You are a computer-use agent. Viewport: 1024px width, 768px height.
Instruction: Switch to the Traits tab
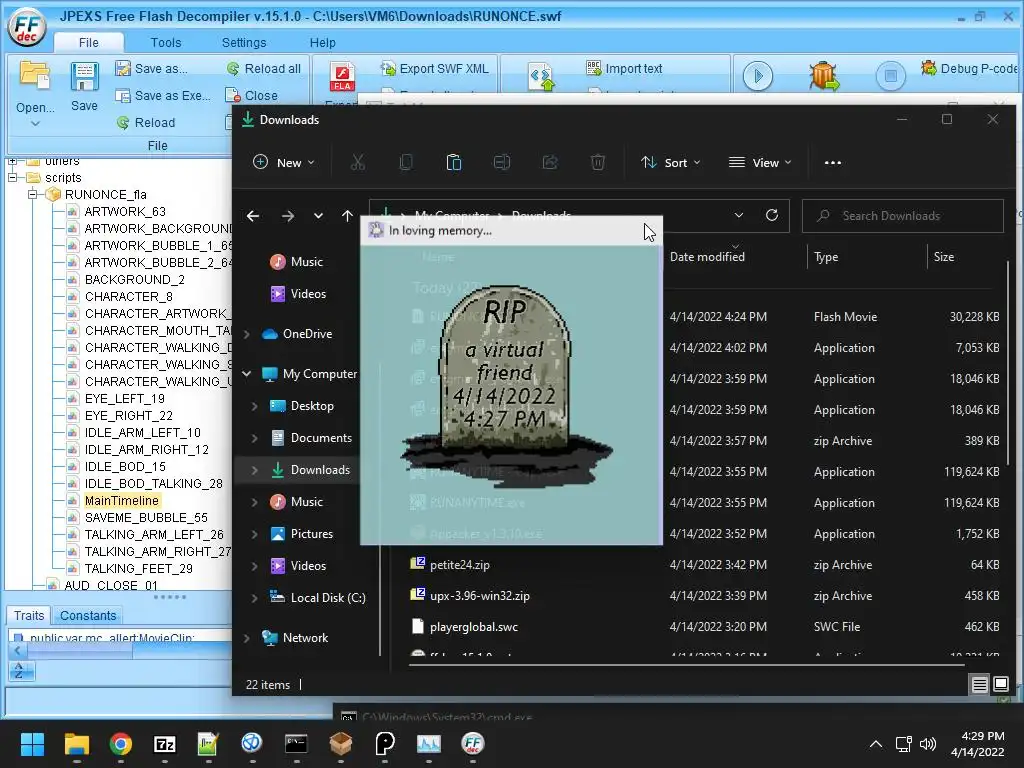pos(29,615)
